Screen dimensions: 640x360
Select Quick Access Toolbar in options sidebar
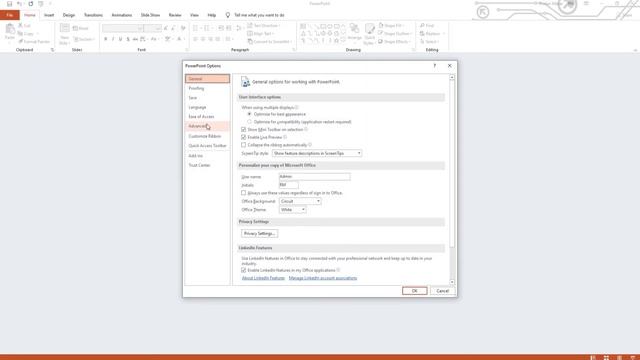(x=207, y=146)
